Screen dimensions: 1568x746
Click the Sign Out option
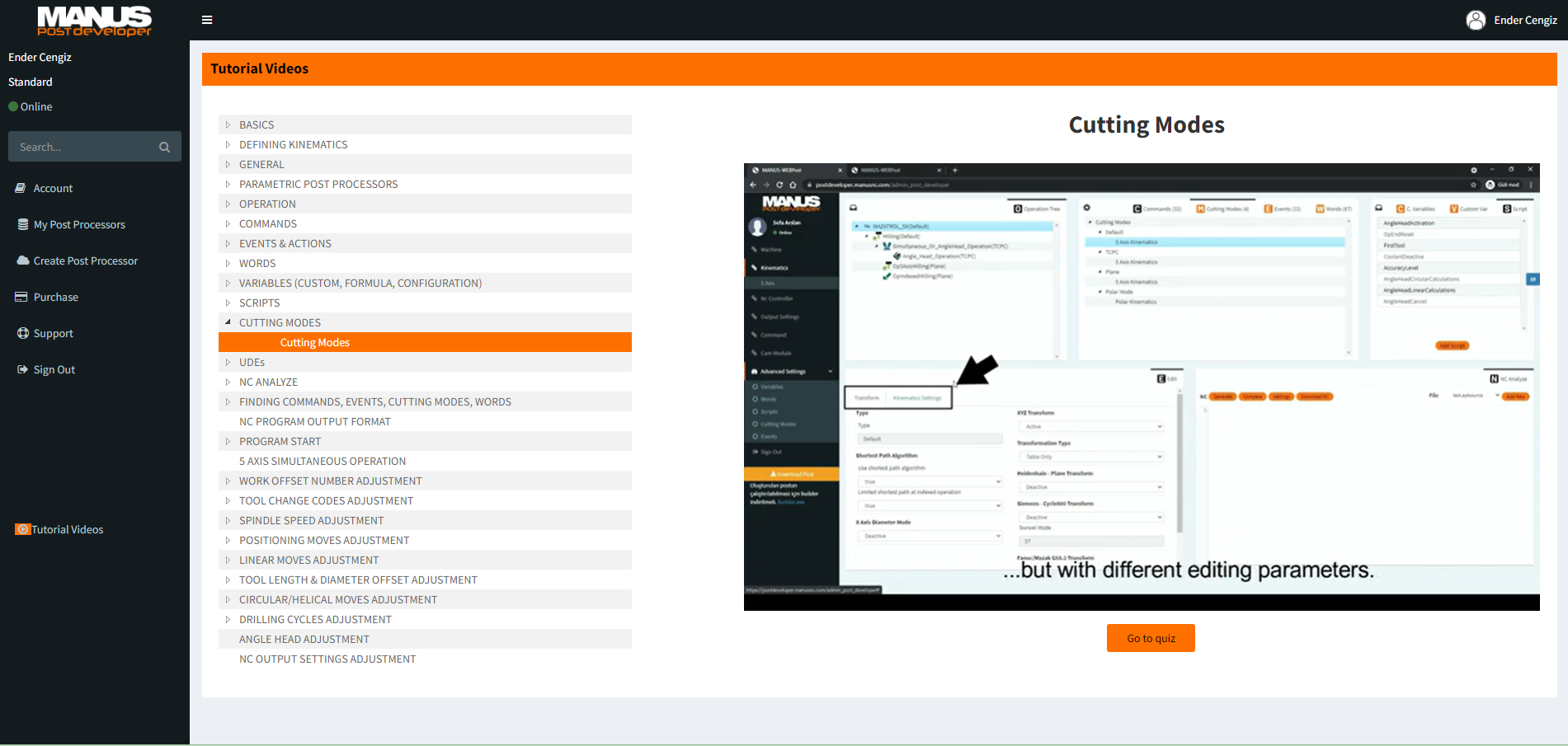tap(54, 370)
